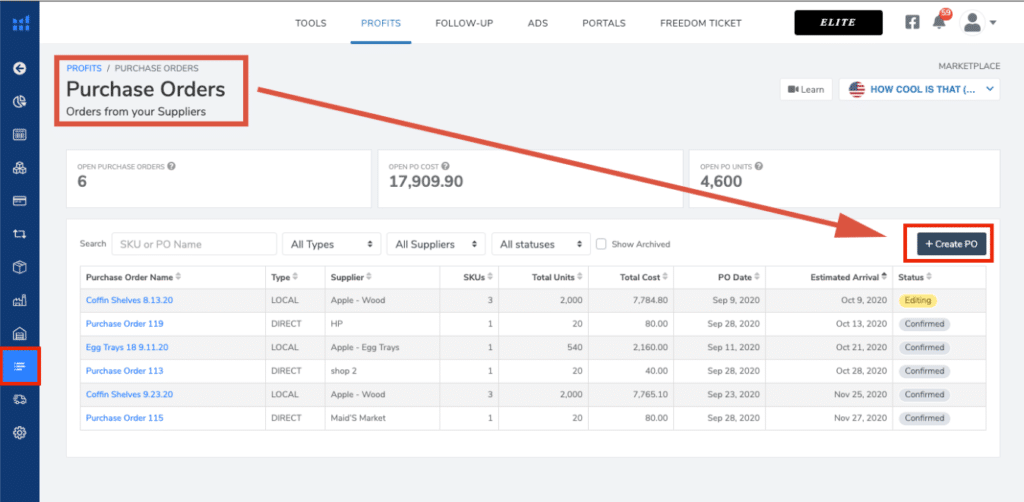Open the FREEDOM TICKET top menu
This screenshot has height=502, width=1024.
point(701,24)
